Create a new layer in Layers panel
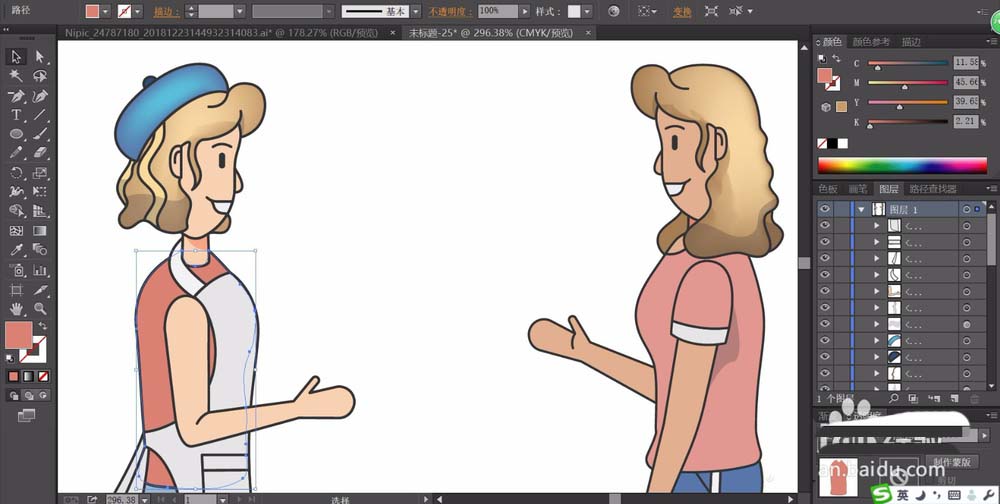Viewport: 1000px width, 504px height. (x=955, y=398)
